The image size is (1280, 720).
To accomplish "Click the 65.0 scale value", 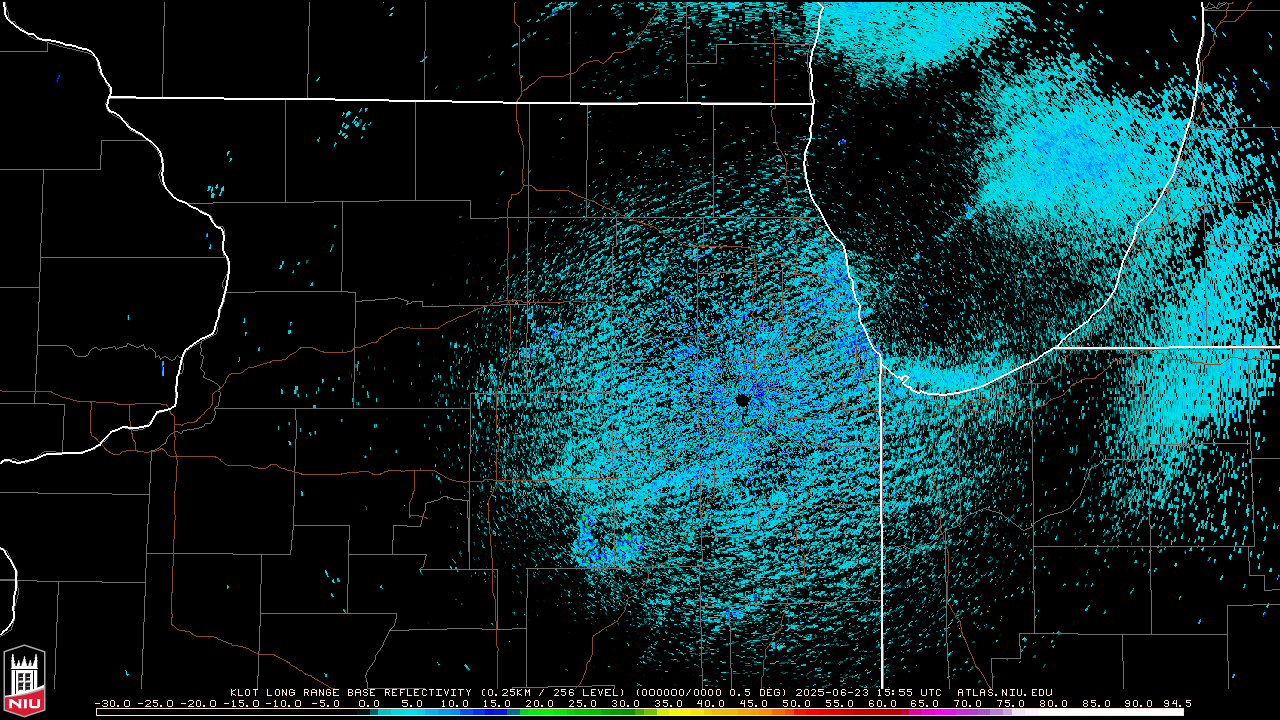I will (x=924, y=703).
